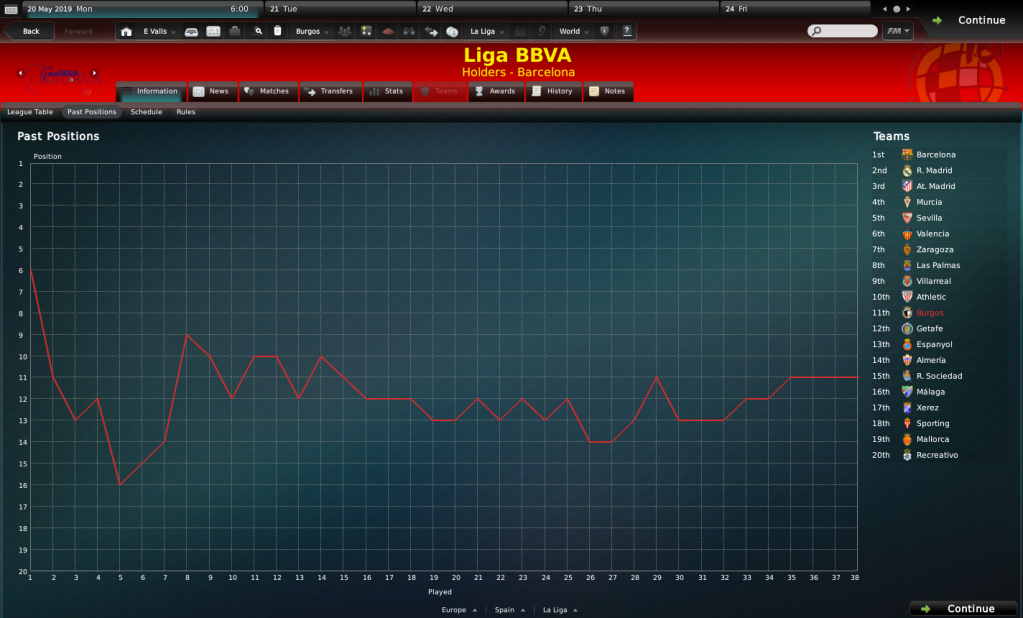
Task: Open the finances coins icon
Action: tap(452, 31)
